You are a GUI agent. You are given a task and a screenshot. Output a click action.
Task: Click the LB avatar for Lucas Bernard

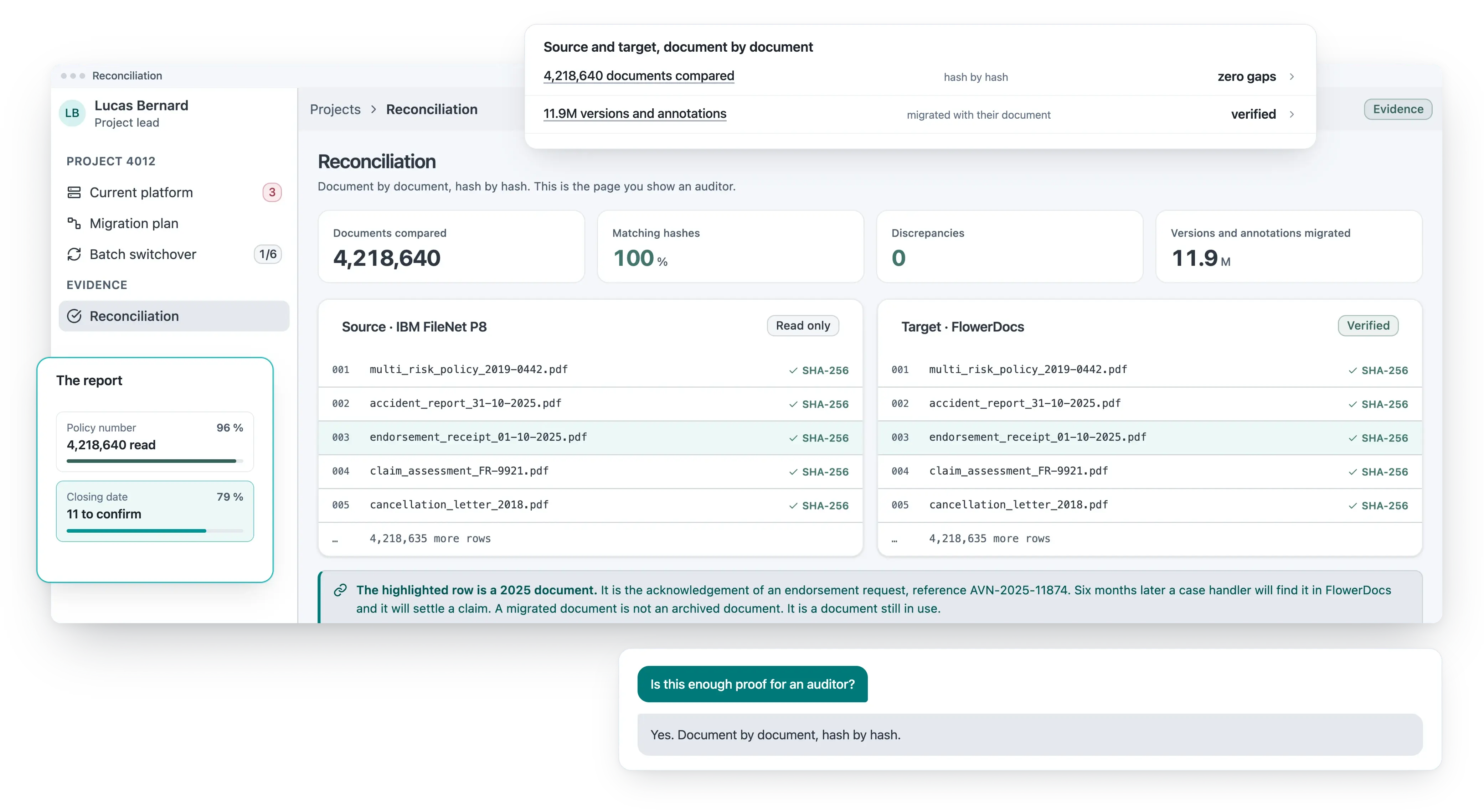[x=73, y=113]
